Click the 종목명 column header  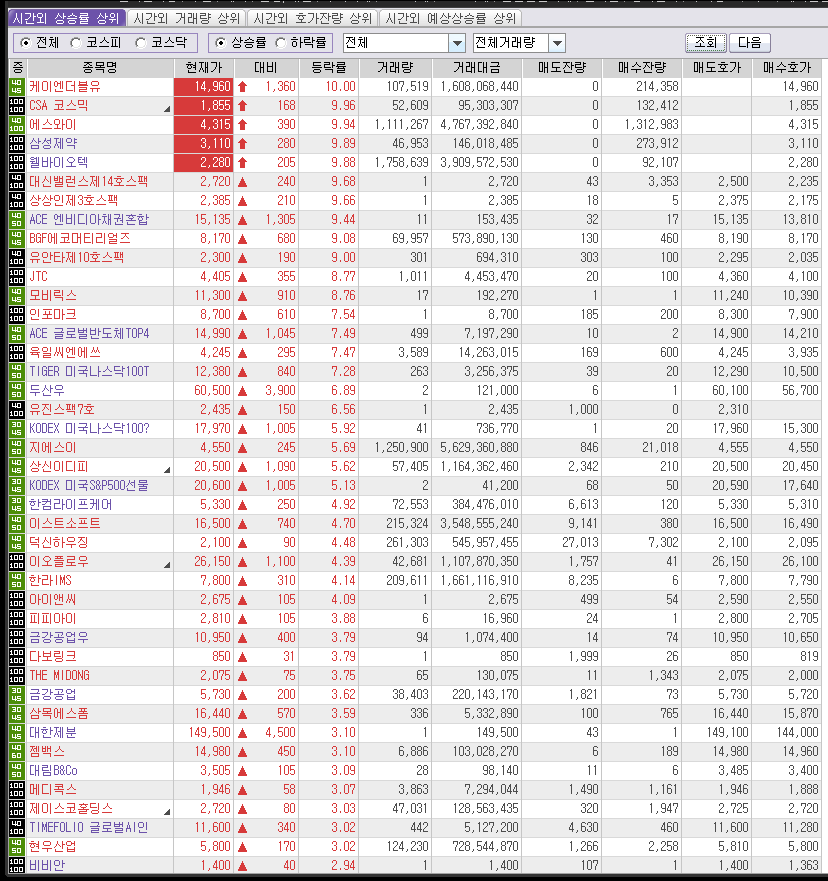(x=100, y=68)
